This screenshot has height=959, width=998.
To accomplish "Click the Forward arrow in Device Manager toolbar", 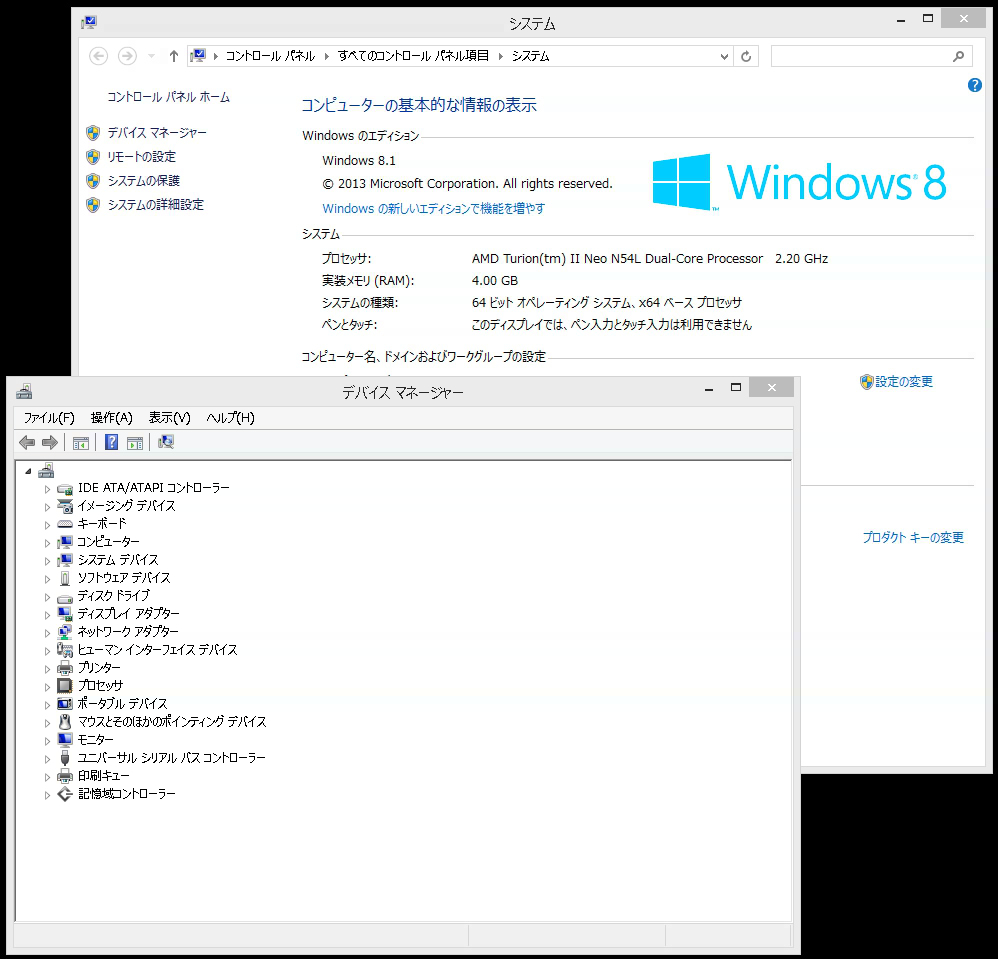I will (x=50, y=442).
